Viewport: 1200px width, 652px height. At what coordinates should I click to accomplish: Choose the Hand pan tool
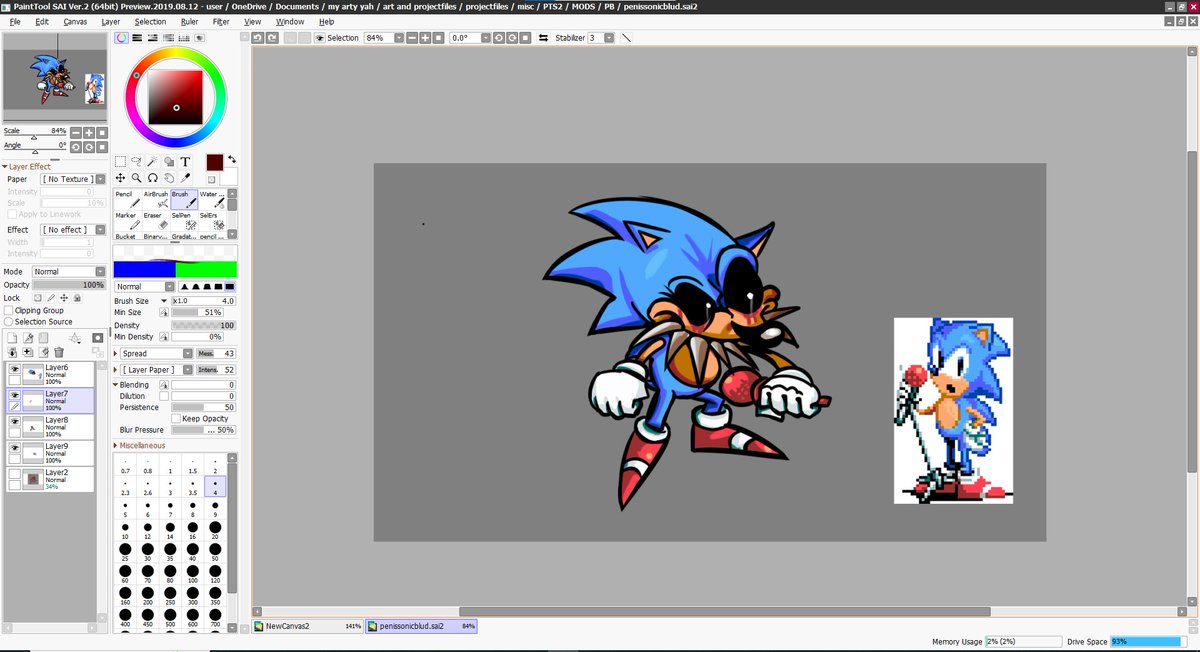(169, 178)
